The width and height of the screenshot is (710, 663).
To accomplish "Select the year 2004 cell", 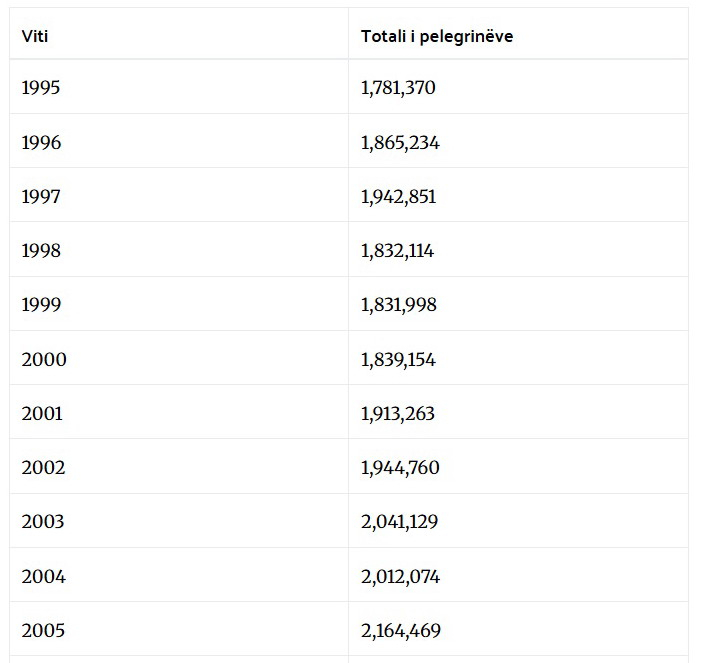I will point(44,577).
